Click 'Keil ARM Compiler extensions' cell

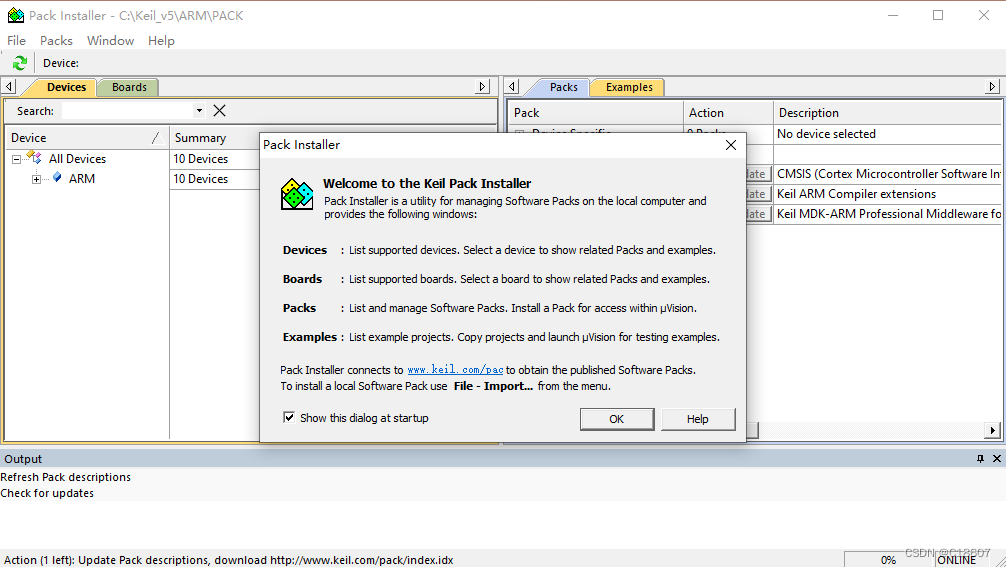(x=887, y=194)
